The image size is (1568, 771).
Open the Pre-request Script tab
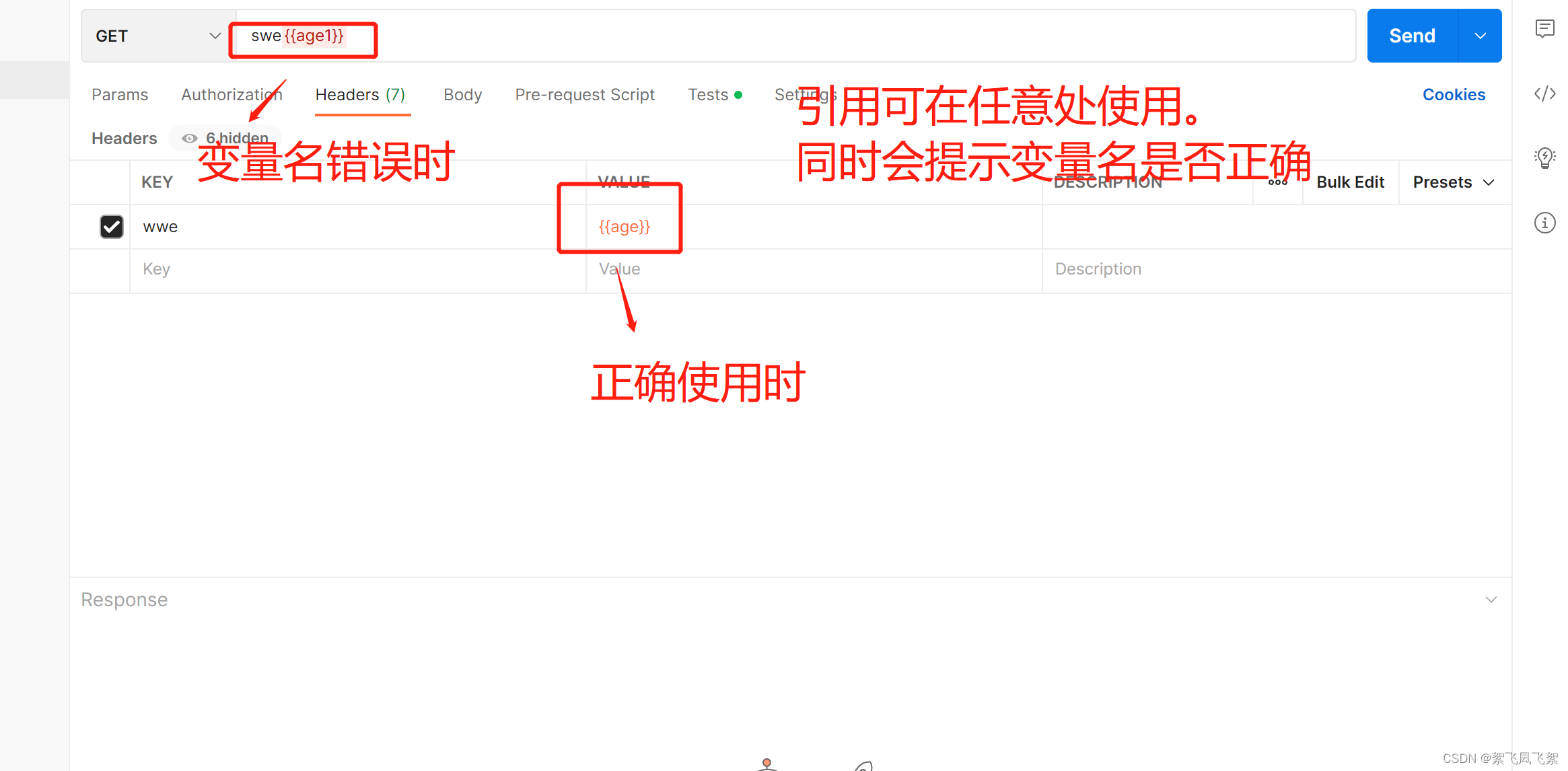[x=584, y=95]
